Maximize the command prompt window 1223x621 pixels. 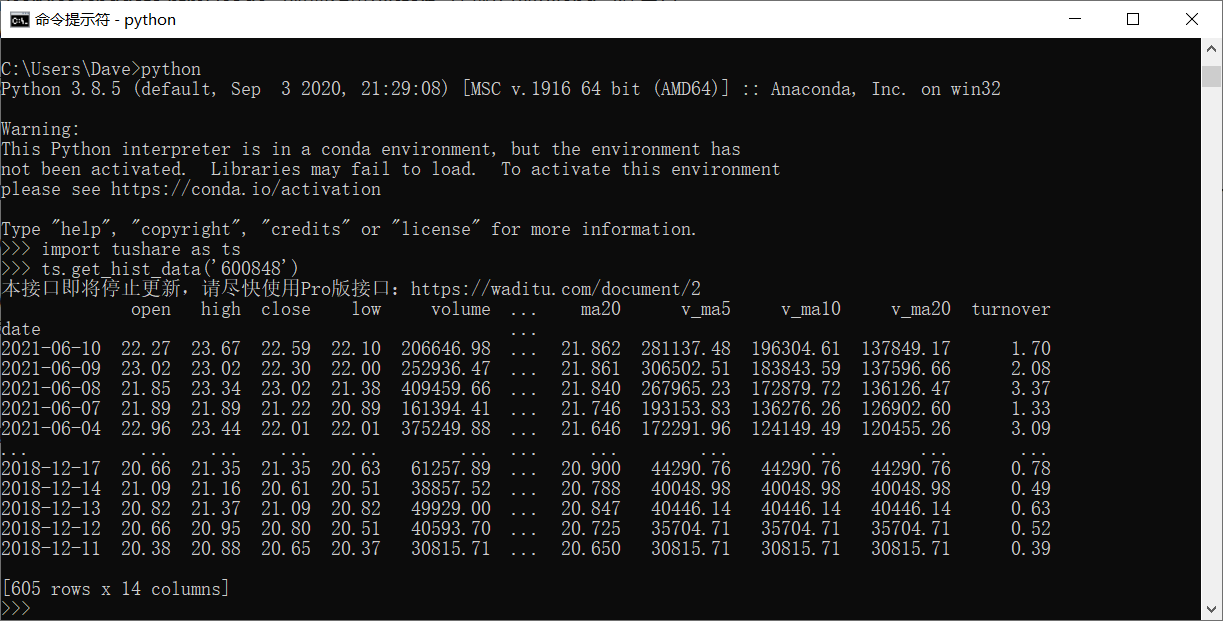pos(1132,19)
